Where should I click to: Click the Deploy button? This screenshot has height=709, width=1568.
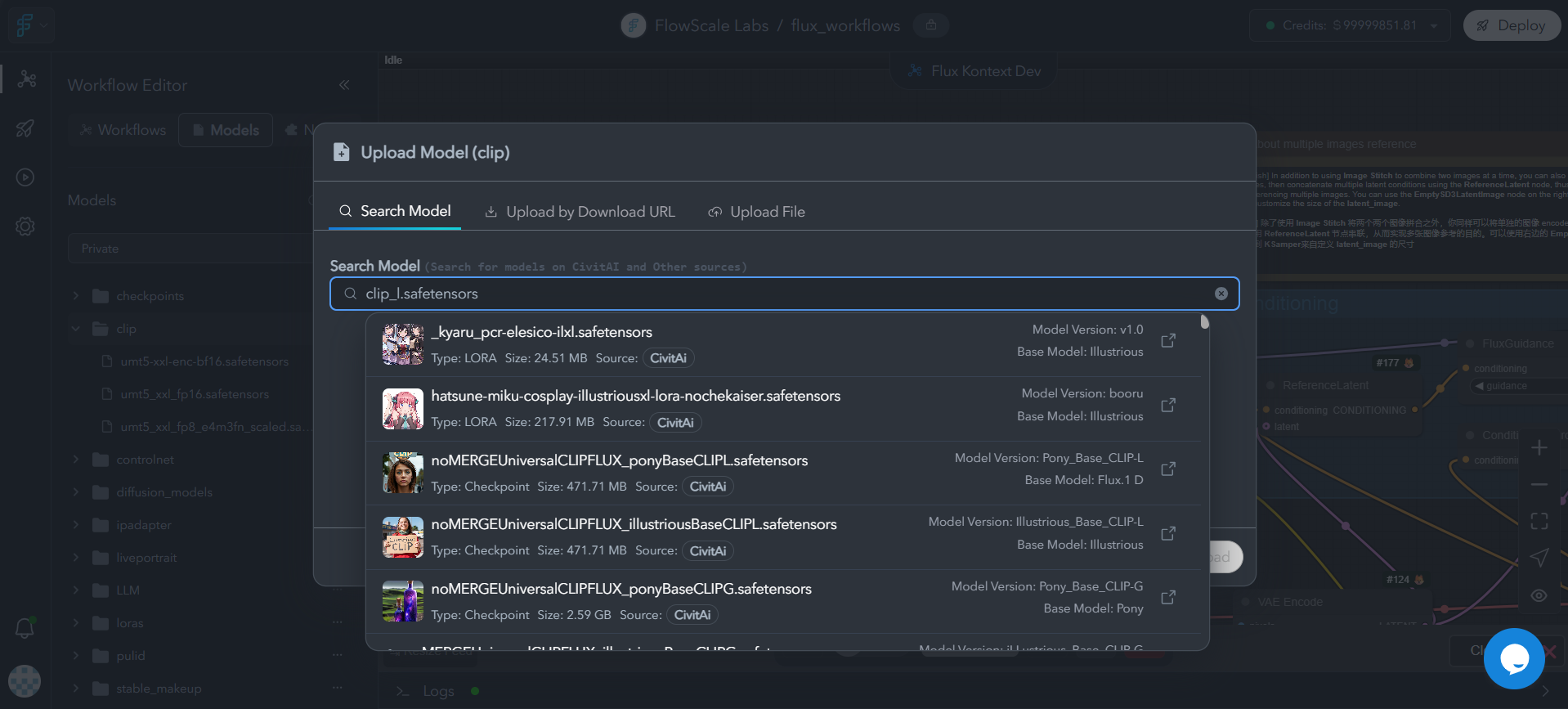point(1512,25)
